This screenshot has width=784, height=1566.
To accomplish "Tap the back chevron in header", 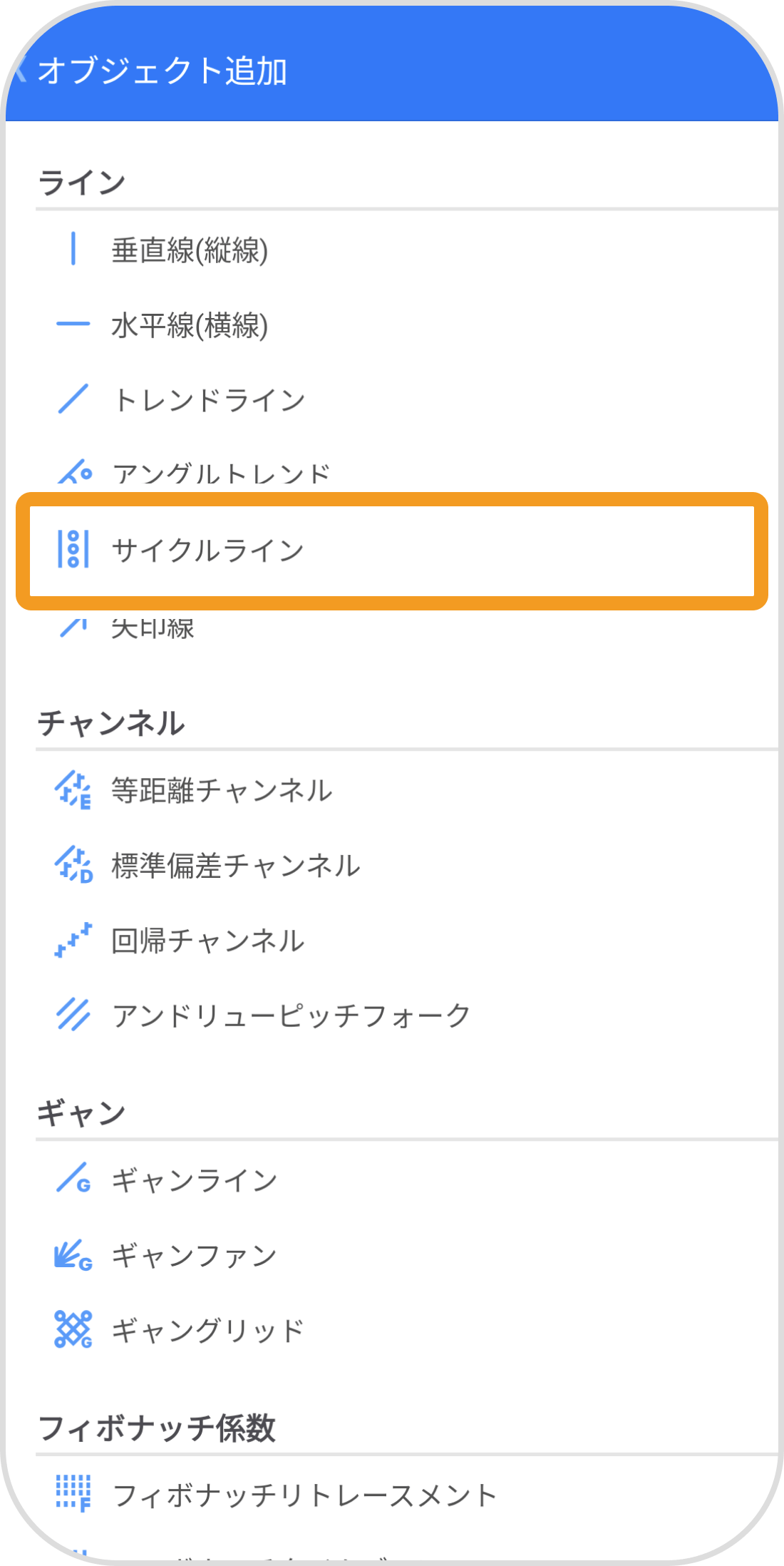I will pos(20,70).
